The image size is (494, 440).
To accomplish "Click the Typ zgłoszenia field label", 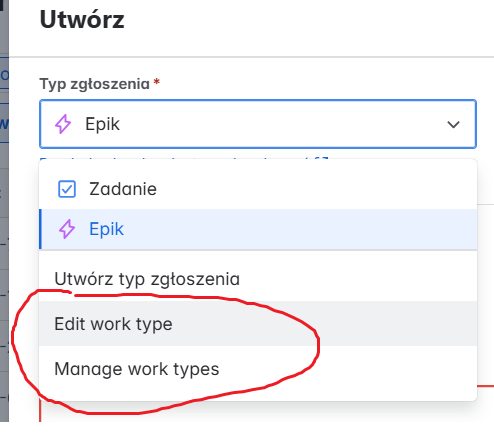I will pos(94,84).
